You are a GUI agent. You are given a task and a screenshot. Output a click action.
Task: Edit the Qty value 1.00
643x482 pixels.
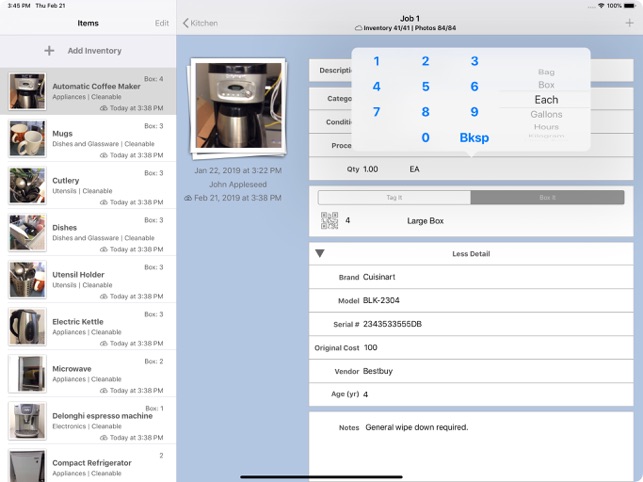coord(371,169)
